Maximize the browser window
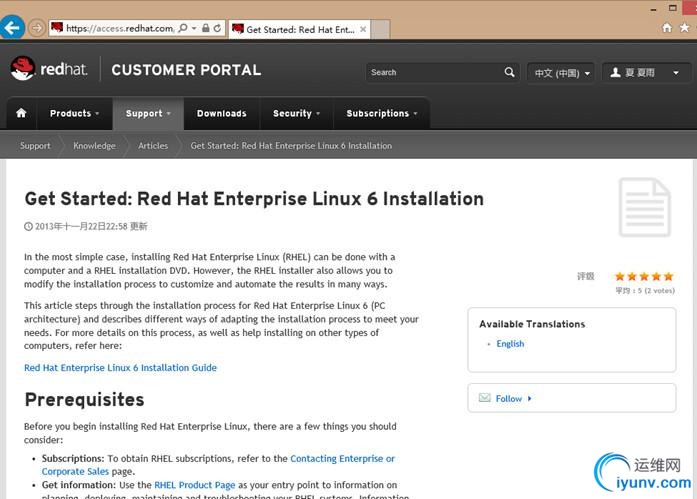The image size is (697, 499). pos(673,8)
